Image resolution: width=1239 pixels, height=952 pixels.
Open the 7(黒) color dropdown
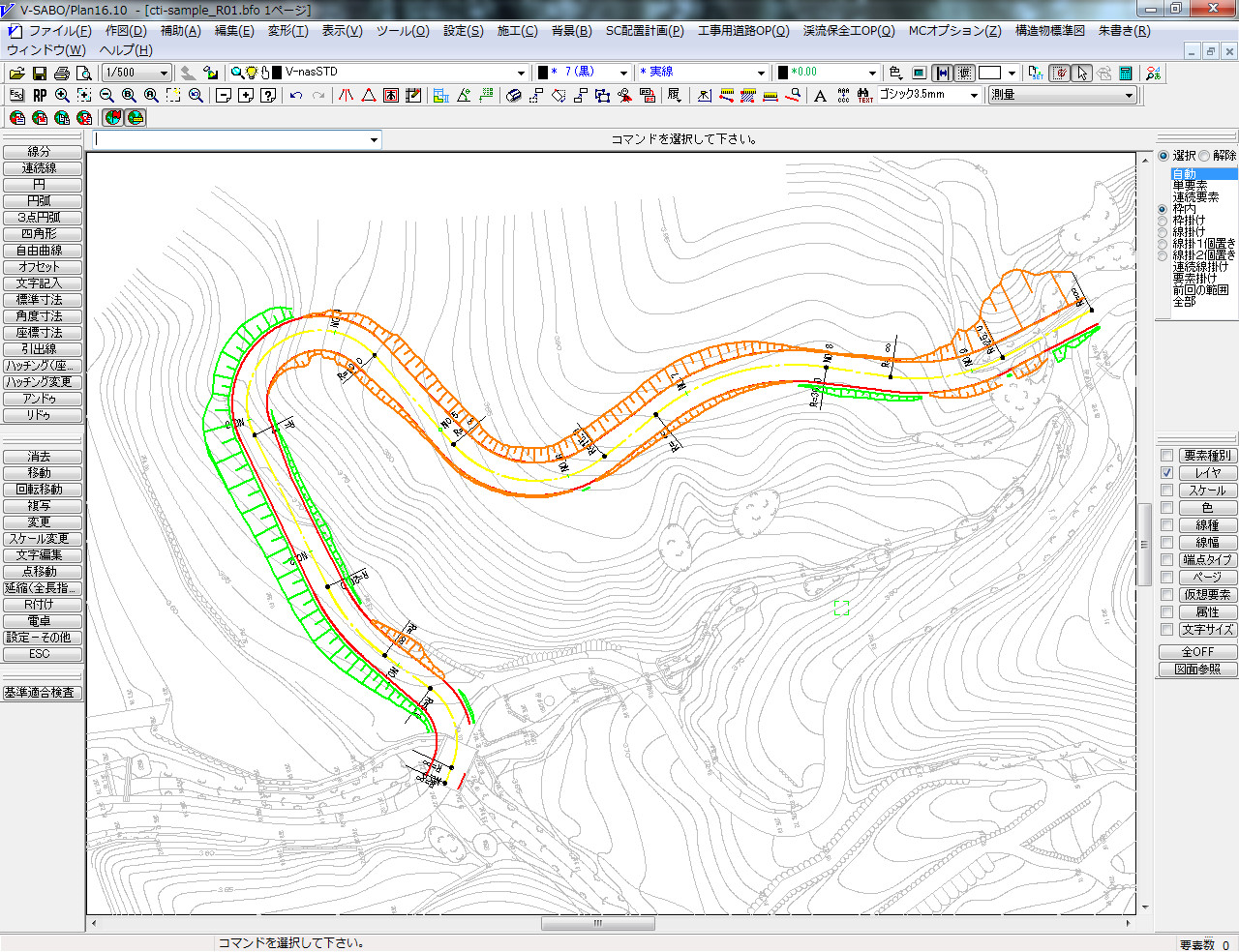coord(623,73)
